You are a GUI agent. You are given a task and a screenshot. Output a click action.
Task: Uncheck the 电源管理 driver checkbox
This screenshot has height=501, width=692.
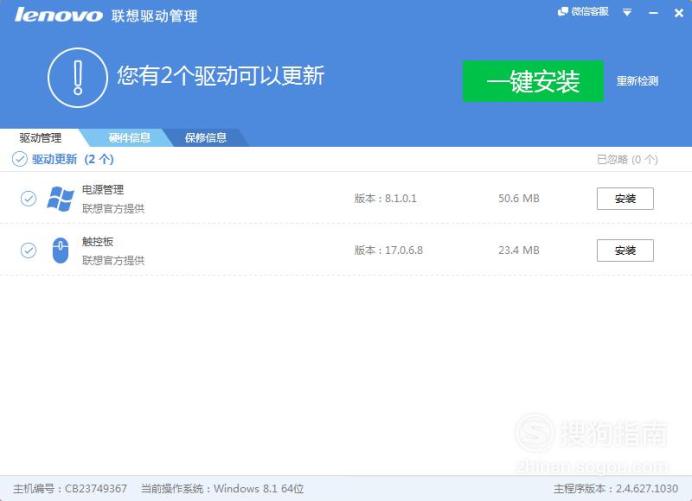[29, 199]
